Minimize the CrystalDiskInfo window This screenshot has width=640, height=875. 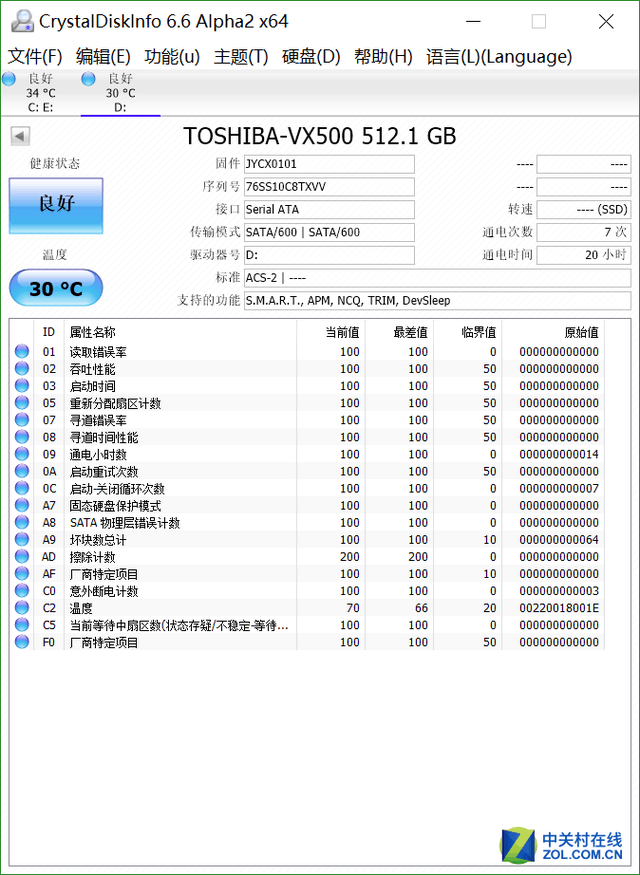473,22
